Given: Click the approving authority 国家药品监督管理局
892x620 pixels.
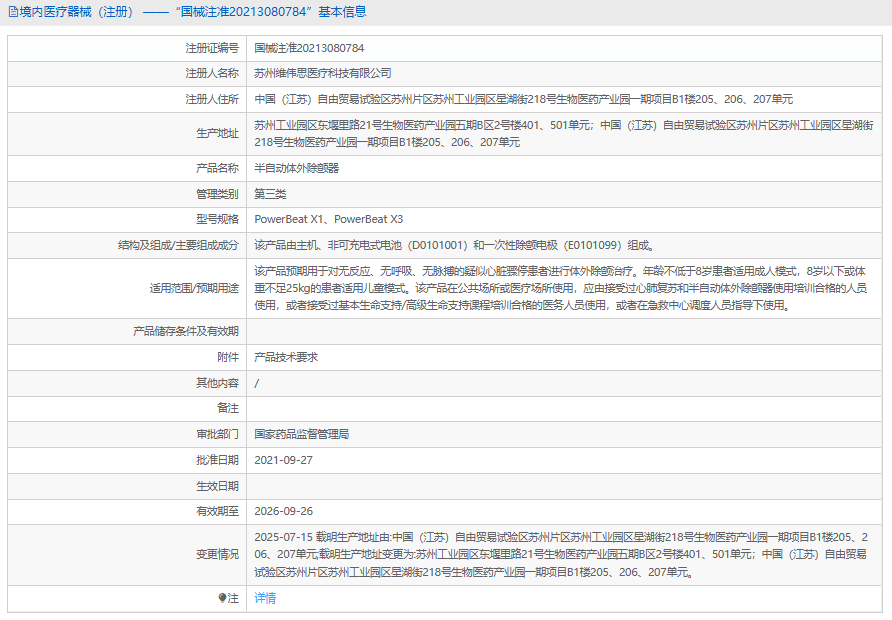Looking at the screenshot, I should (x=302, y=434).
